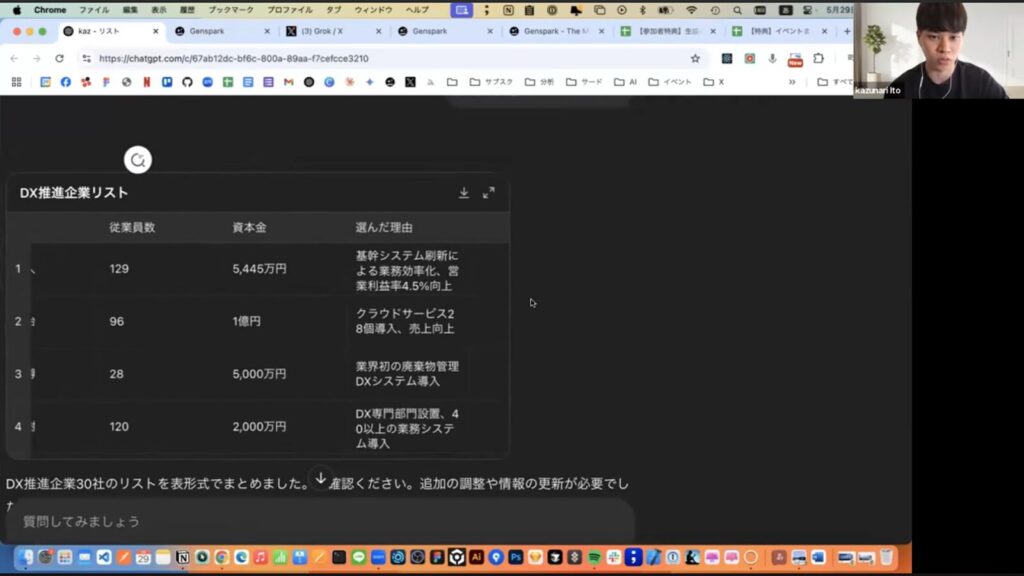Viewport: 1024px width, 576px height.
Task: Expand the DX推進企業リスト table to fullscreen
Action: tap(489, 193)
